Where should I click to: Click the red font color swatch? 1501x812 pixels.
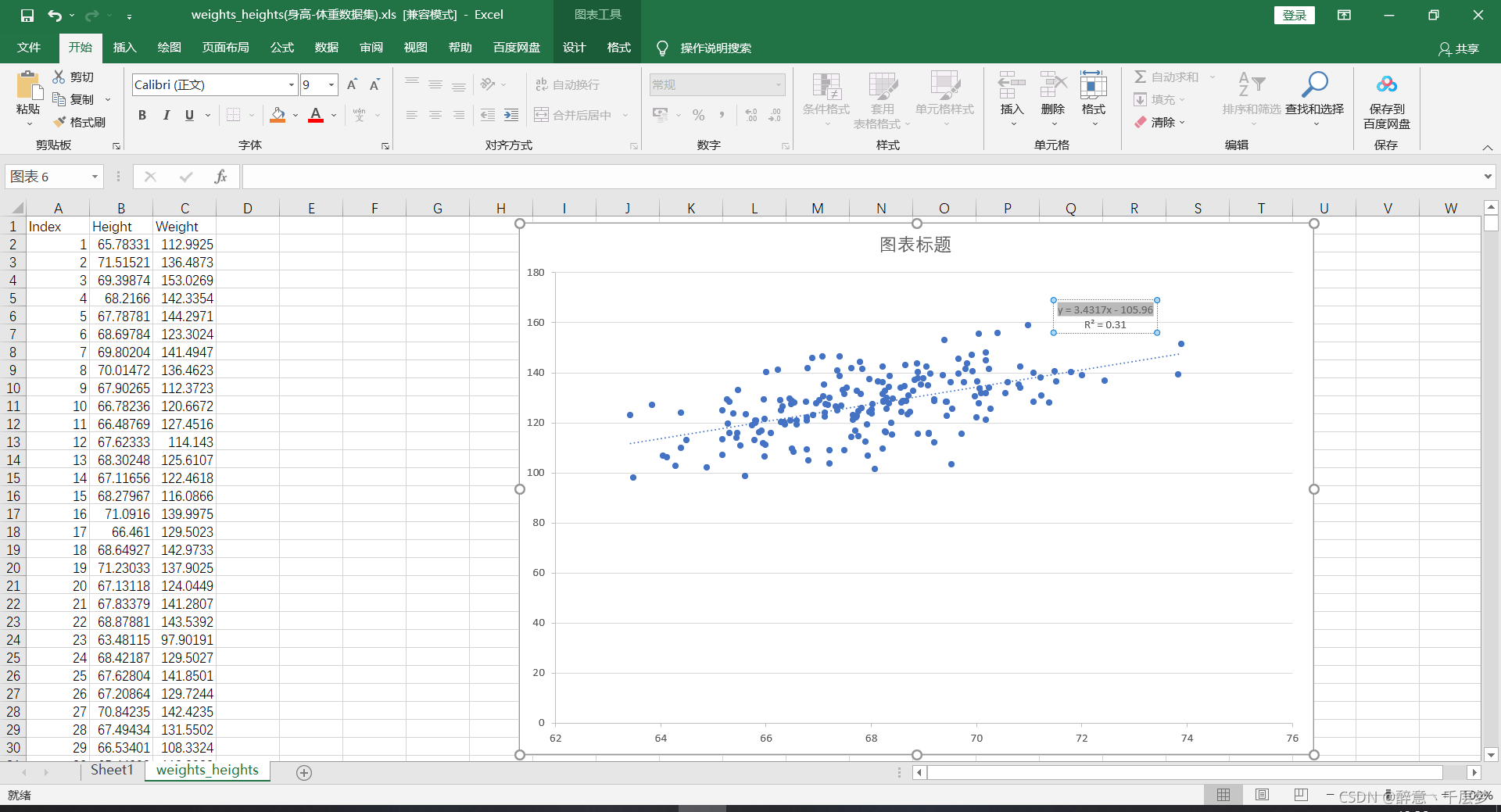pyautogui.click(x=316, y=115)
